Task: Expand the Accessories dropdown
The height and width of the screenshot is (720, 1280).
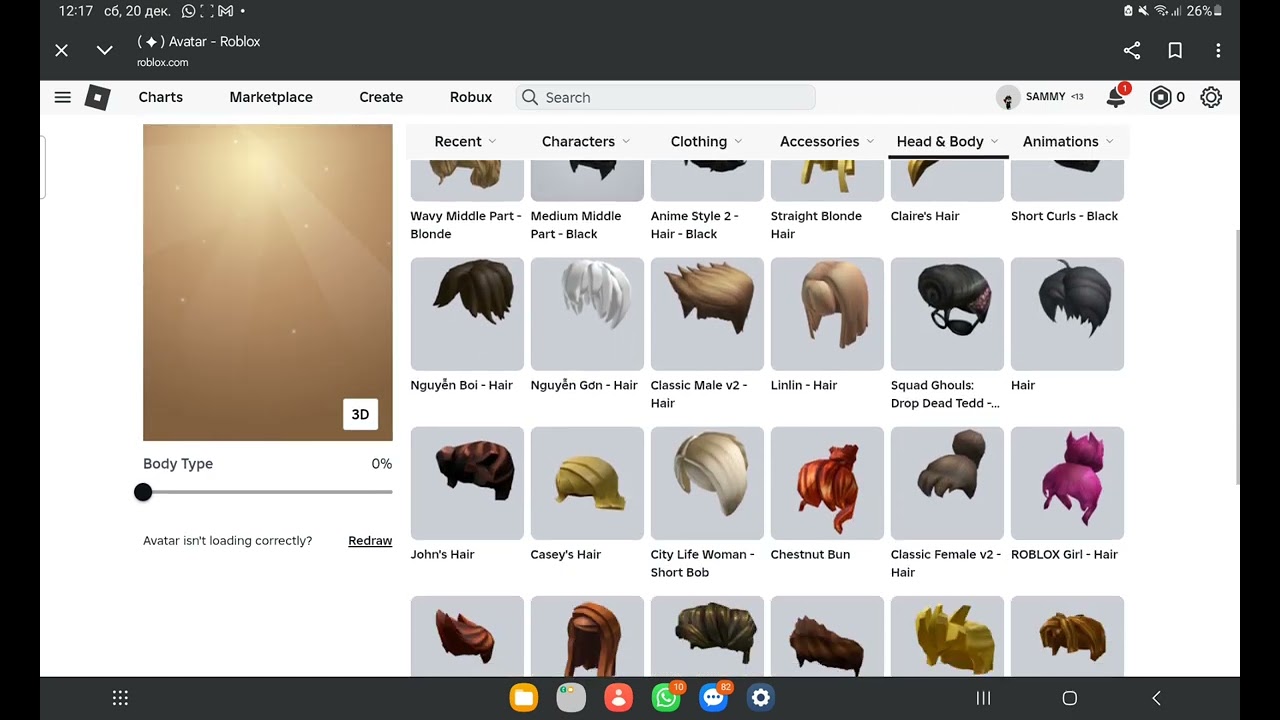Action: coord(827,141)
